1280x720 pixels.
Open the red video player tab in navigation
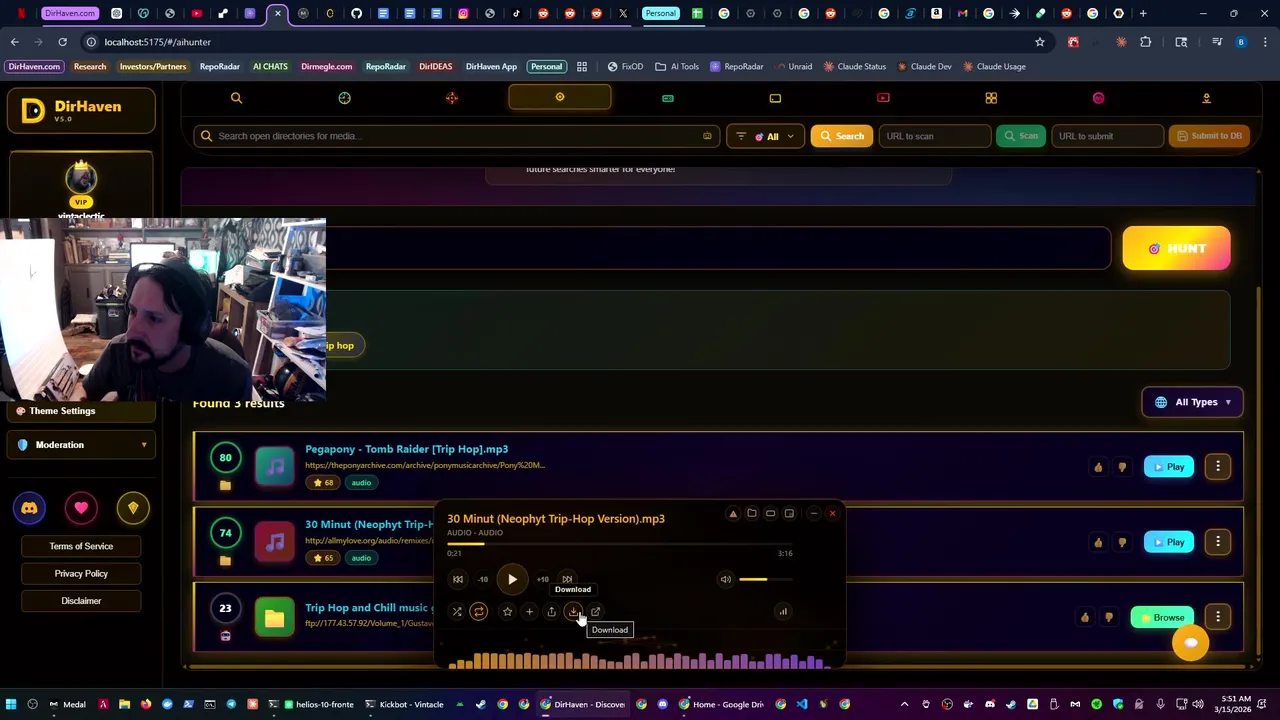click(x=883, y=98)
